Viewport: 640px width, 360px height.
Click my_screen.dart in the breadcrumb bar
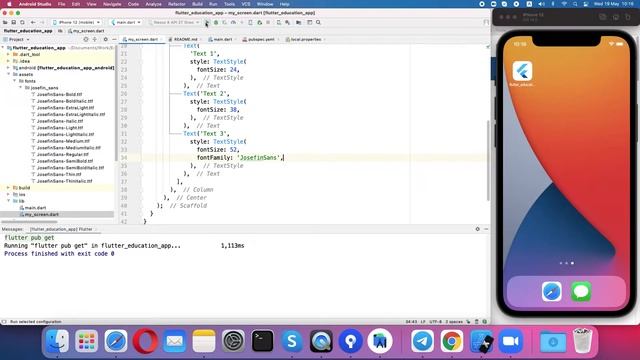tap(86, 31)
